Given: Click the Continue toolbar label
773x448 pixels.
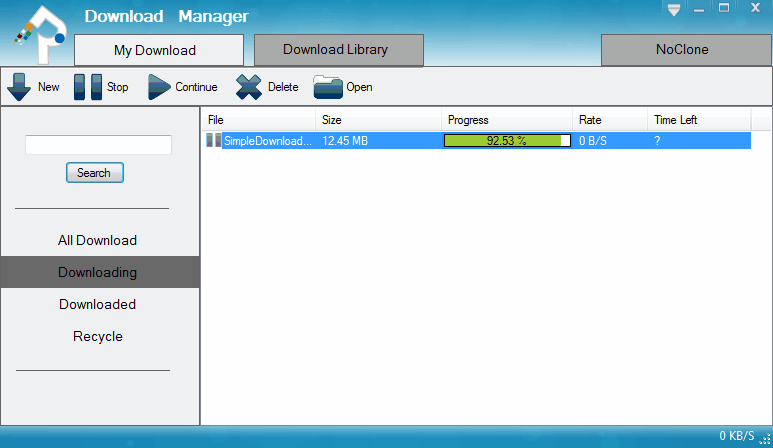Looking at the screenshot, I should click(x=196, y=87).
